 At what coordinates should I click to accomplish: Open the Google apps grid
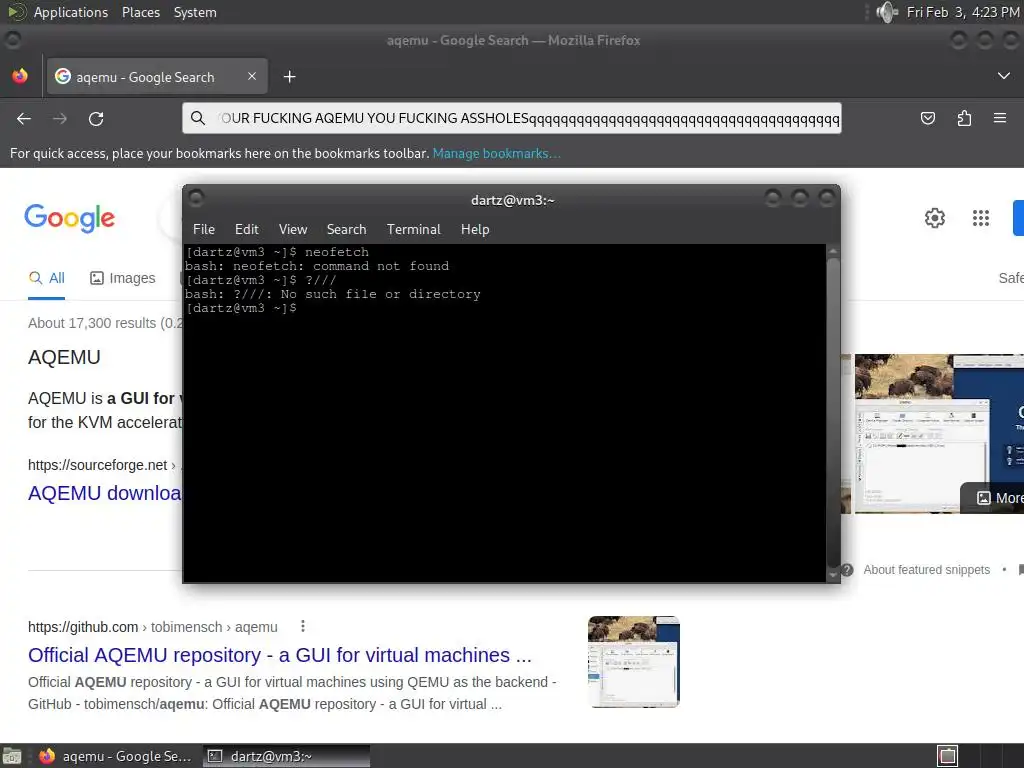click(x=981, y=218)
